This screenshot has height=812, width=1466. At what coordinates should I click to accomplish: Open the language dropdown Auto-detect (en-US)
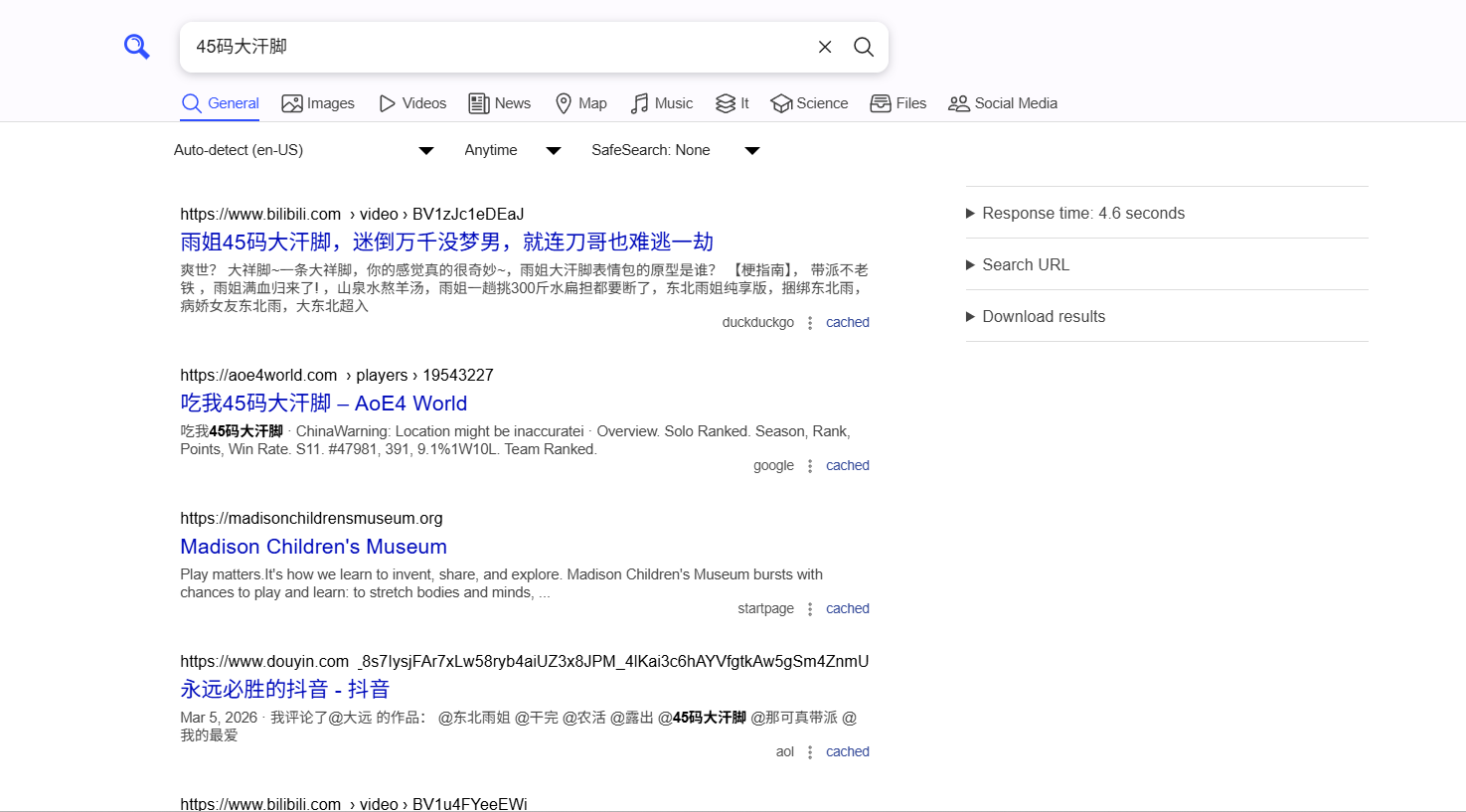coord(304,150)
